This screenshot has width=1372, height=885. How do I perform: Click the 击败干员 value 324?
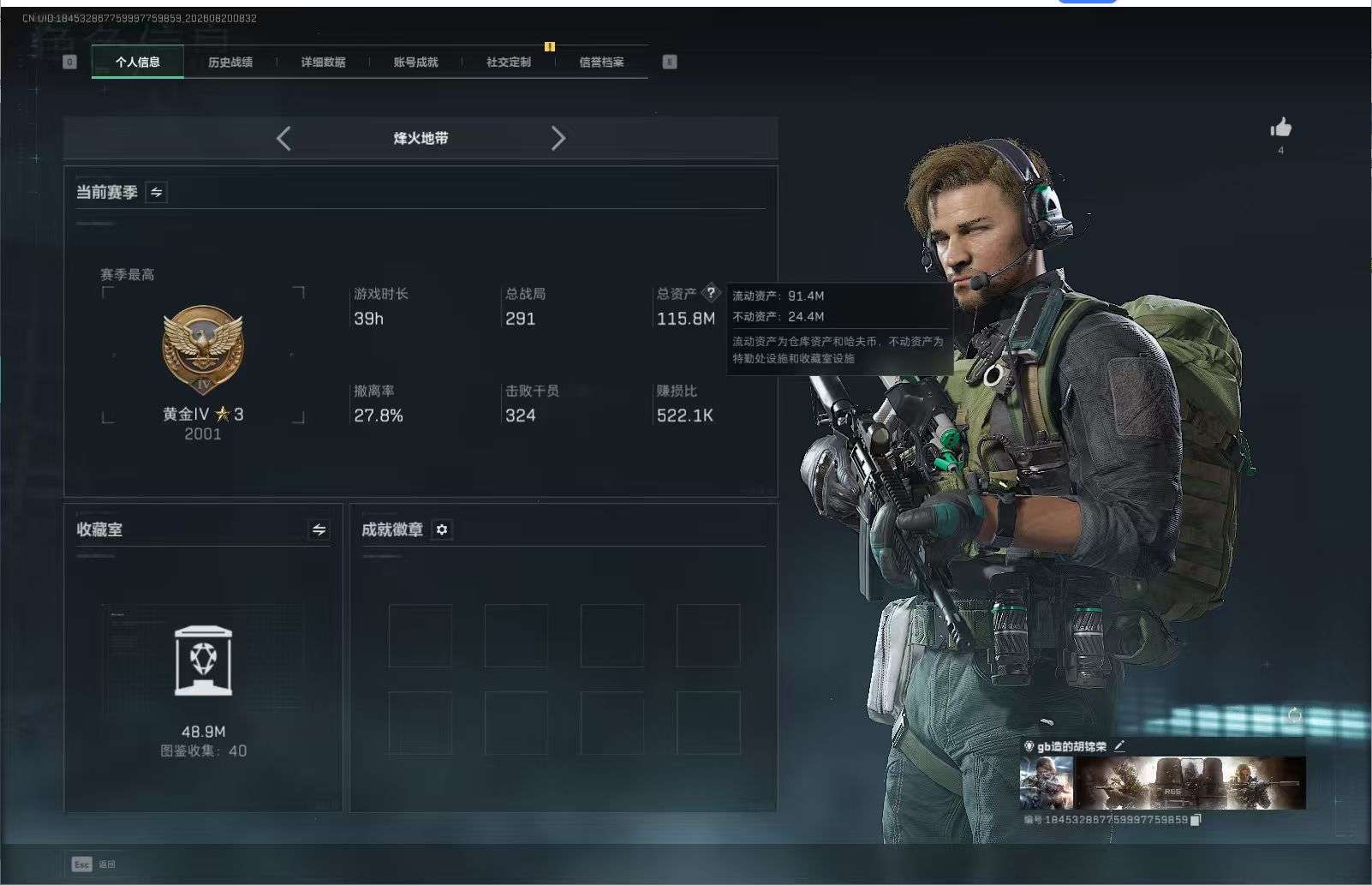click(521, 416)
